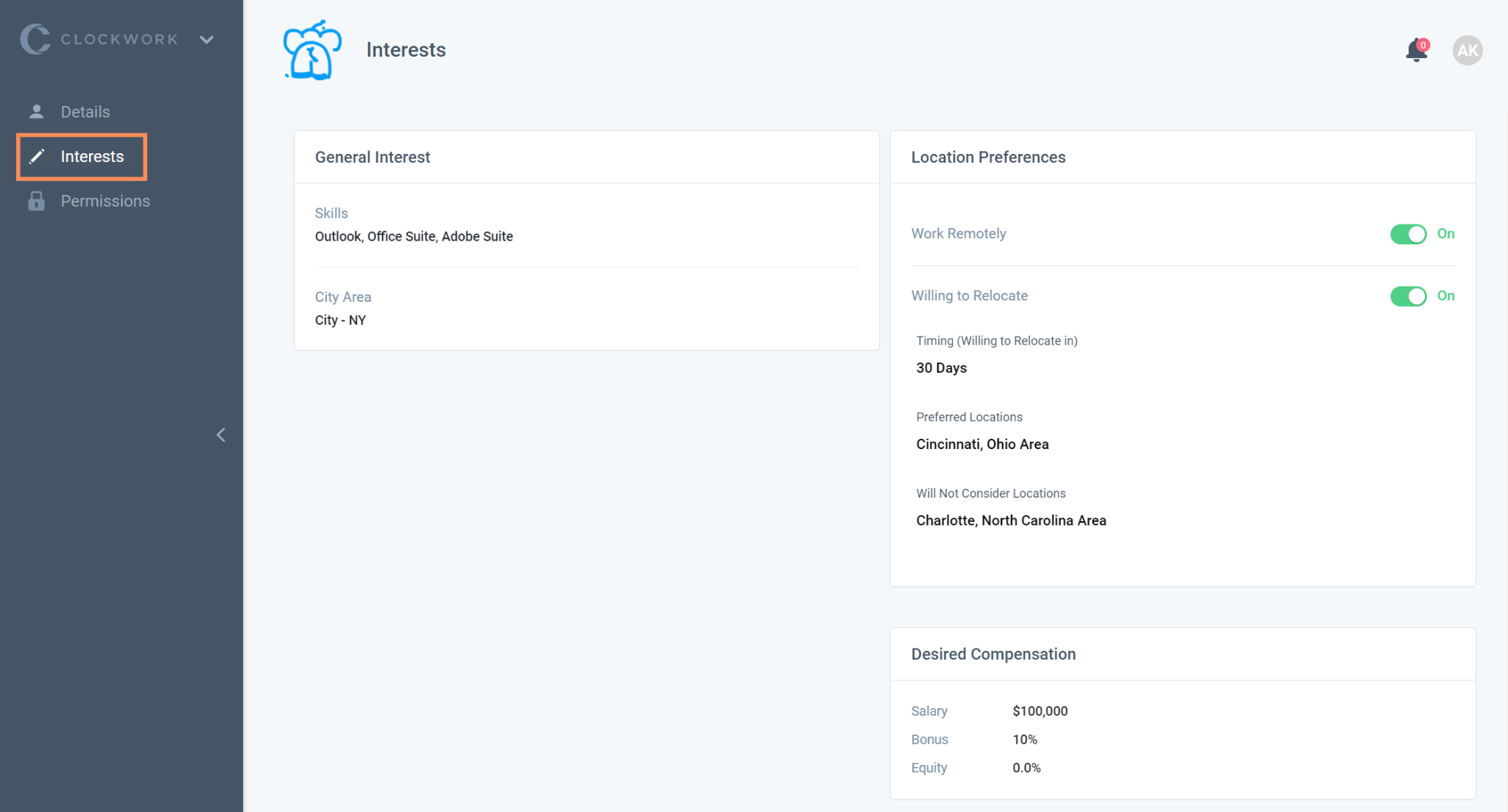Viewport: 1508px width, 812px height.
Task: Click the Skills field value
Action: coord(414,236)
